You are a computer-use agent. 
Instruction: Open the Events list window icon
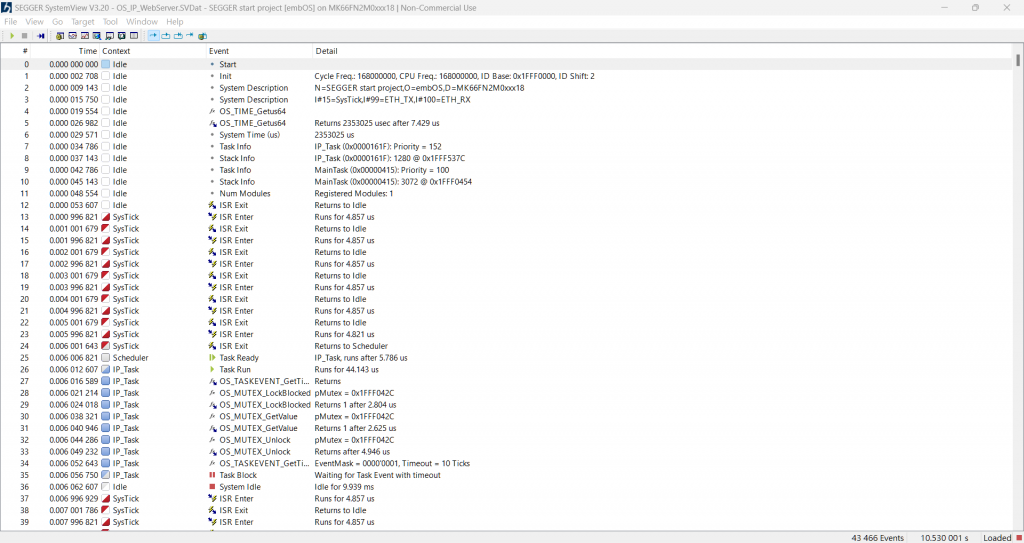click(x=60, y=36)
